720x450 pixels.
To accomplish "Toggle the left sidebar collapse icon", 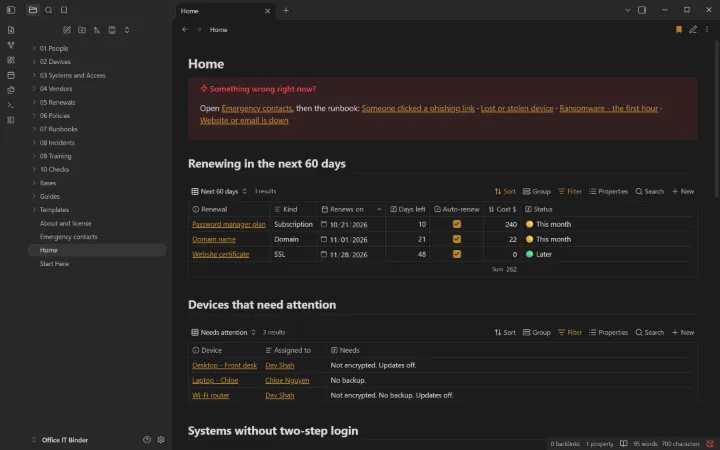I will pyautogui.click(x=11, y=10).
